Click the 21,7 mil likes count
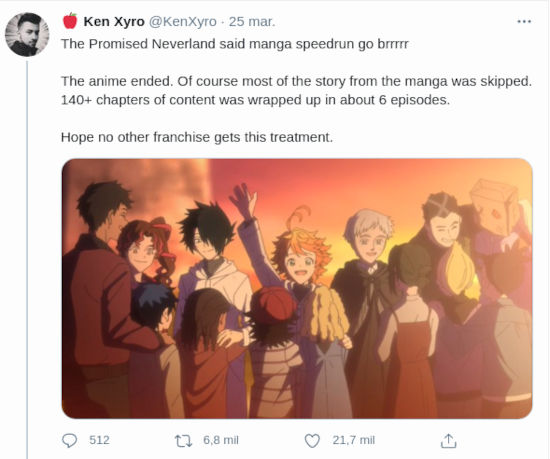 [x=354, y=440]
